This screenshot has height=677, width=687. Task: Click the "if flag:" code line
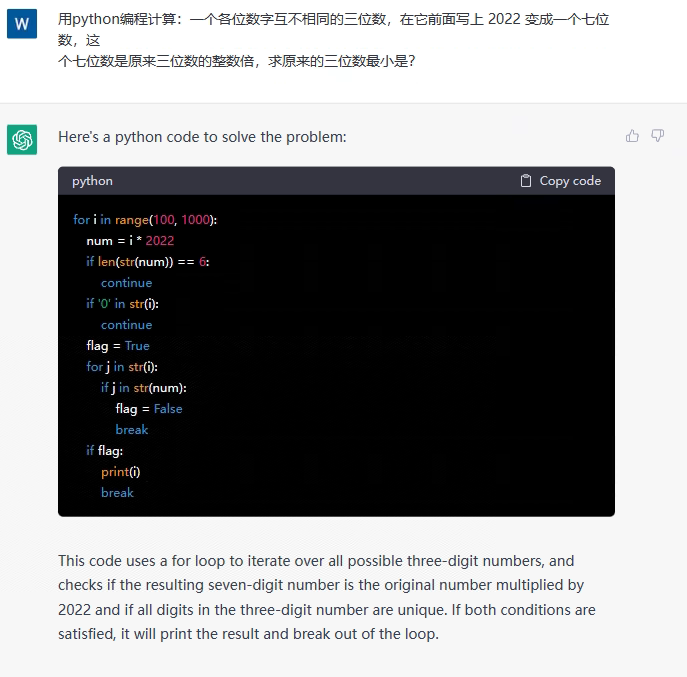point(104,451)
